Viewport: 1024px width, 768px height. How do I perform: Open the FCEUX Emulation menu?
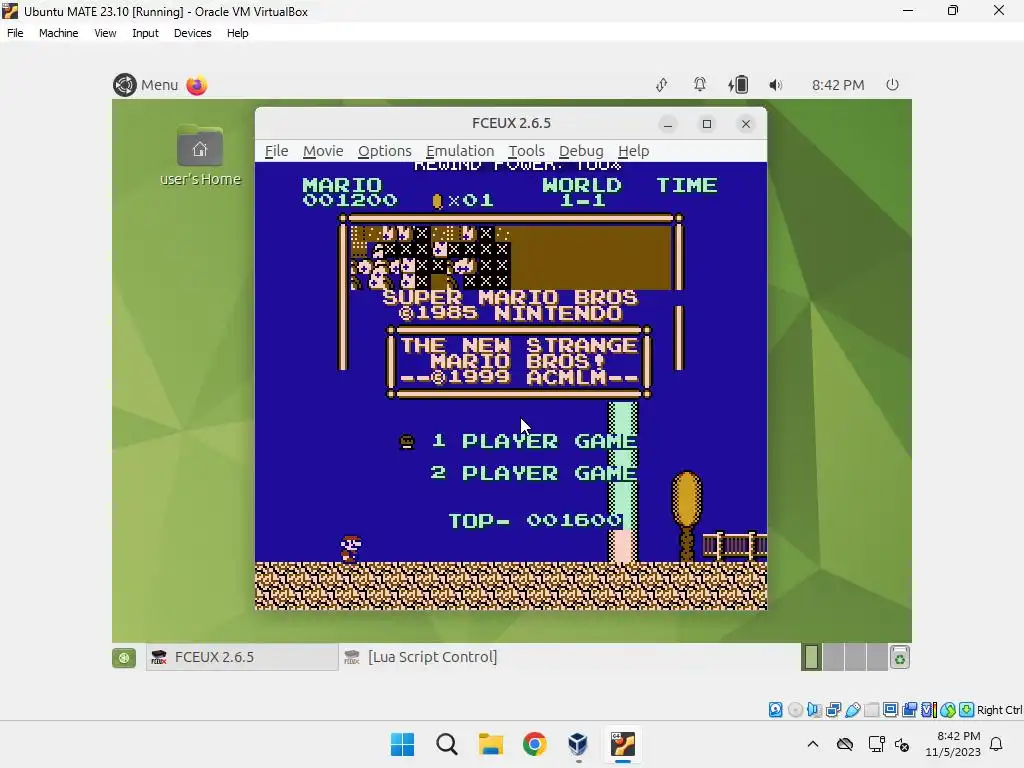pos(460,151)
